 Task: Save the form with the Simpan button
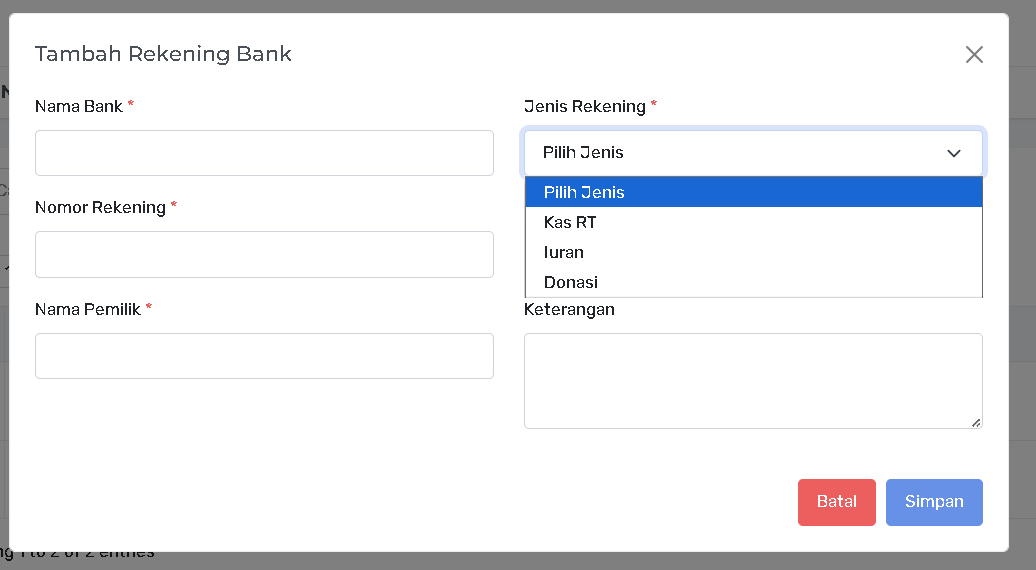934,502
